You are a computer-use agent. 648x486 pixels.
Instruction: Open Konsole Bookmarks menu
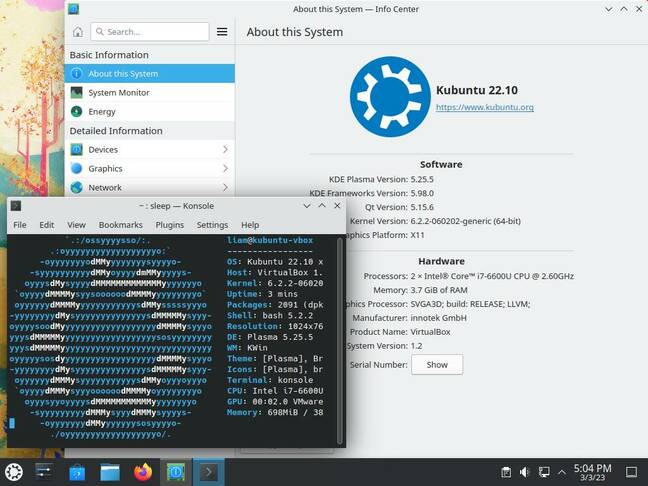121,225
